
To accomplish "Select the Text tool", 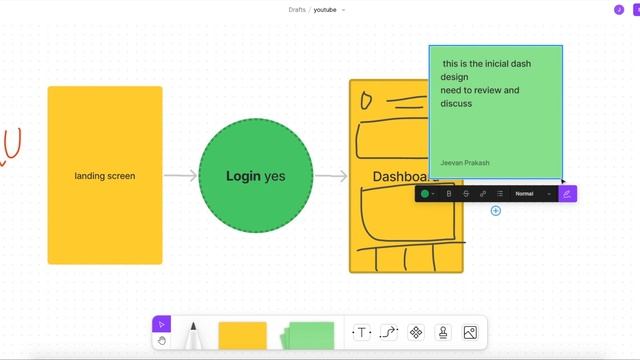I will point(362,333).
